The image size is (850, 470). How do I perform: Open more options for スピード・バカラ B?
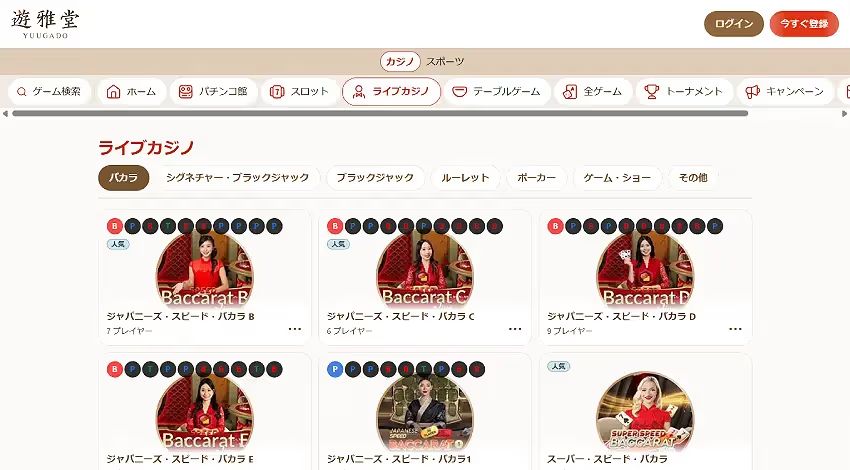click(295, 329)
